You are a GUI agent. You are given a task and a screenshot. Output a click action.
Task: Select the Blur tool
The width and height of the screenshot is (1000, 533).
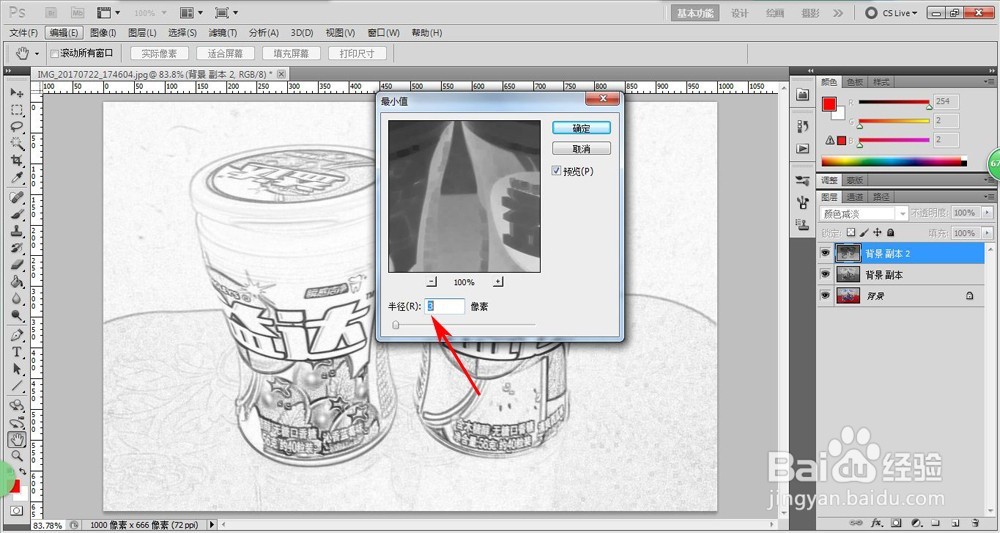pyautogui.click(x=17, y=298)
